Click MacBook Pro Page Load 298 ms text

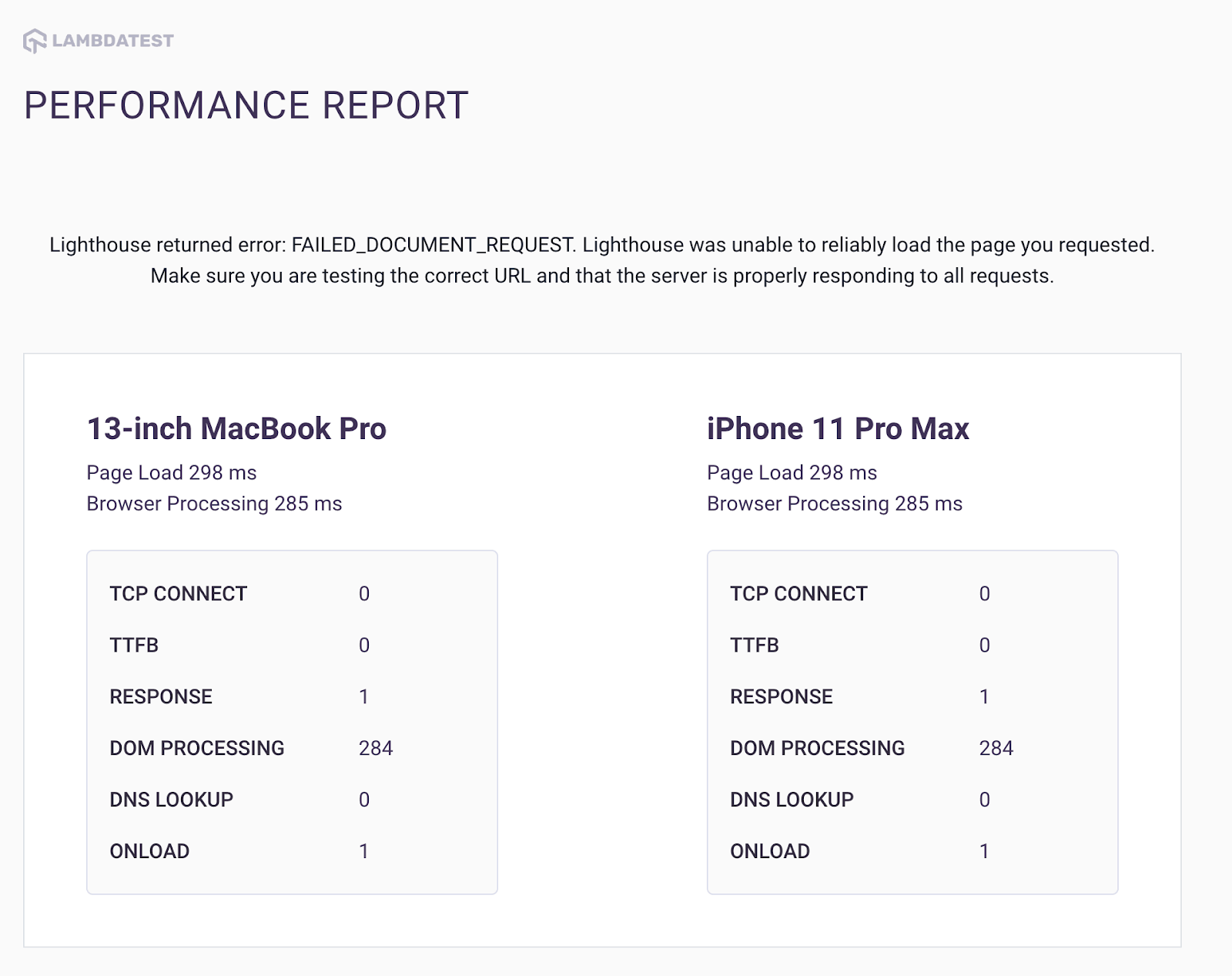pyautogui.click(x=172, y=473)
